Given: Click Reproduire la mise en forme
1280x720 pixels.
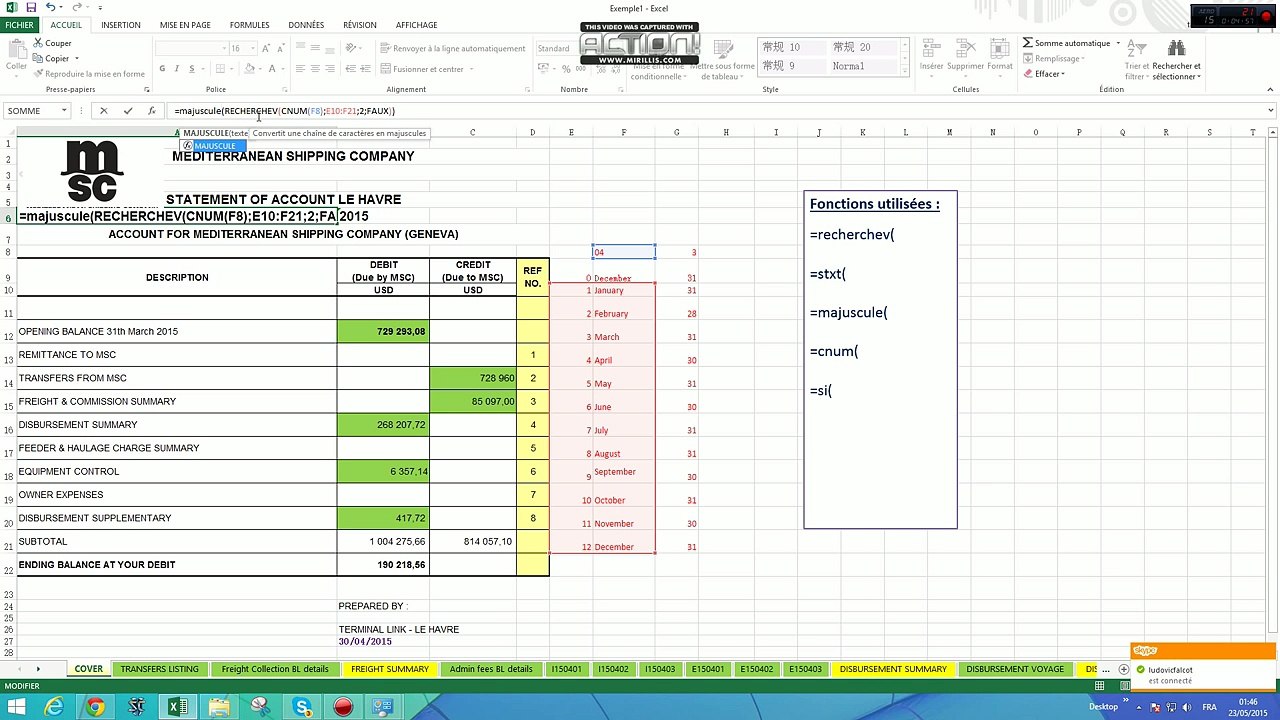Looking at the screenshot, I should (89, 74).
